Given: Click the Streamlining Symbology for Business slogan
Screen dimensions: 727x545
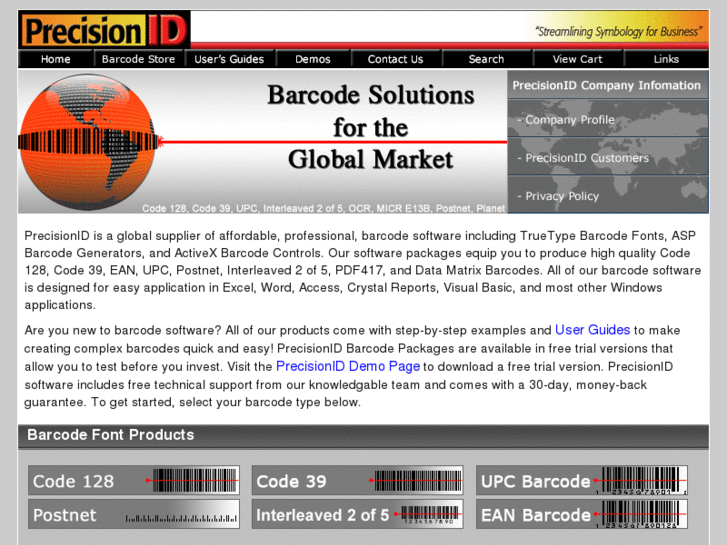Looking at the screenshot, I should [x=619, y=32].
